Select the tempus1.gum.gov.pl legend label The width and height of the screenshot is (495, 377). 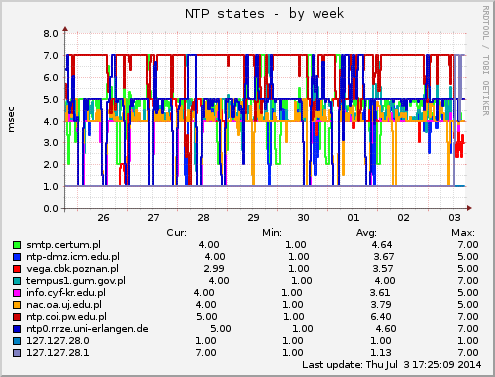point(76,281)
